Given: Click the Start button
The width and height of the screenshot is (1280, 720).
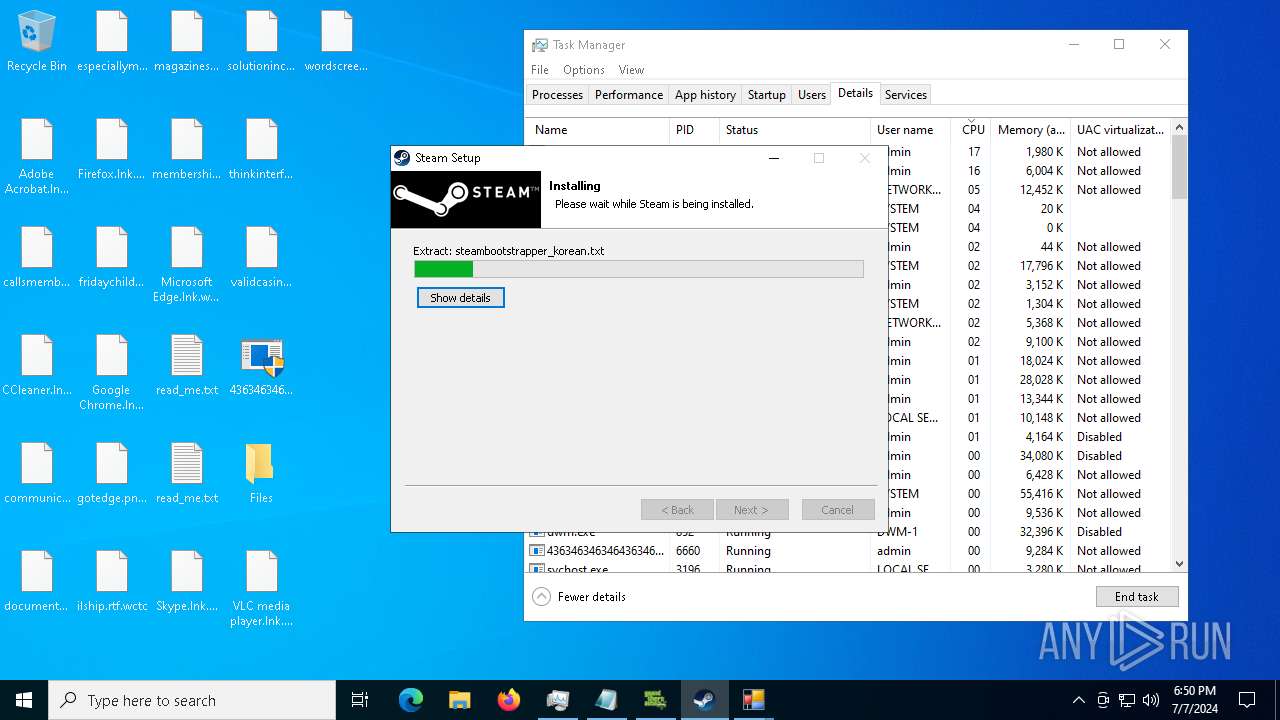Looking at the screenshot, I should click(24, 700).
